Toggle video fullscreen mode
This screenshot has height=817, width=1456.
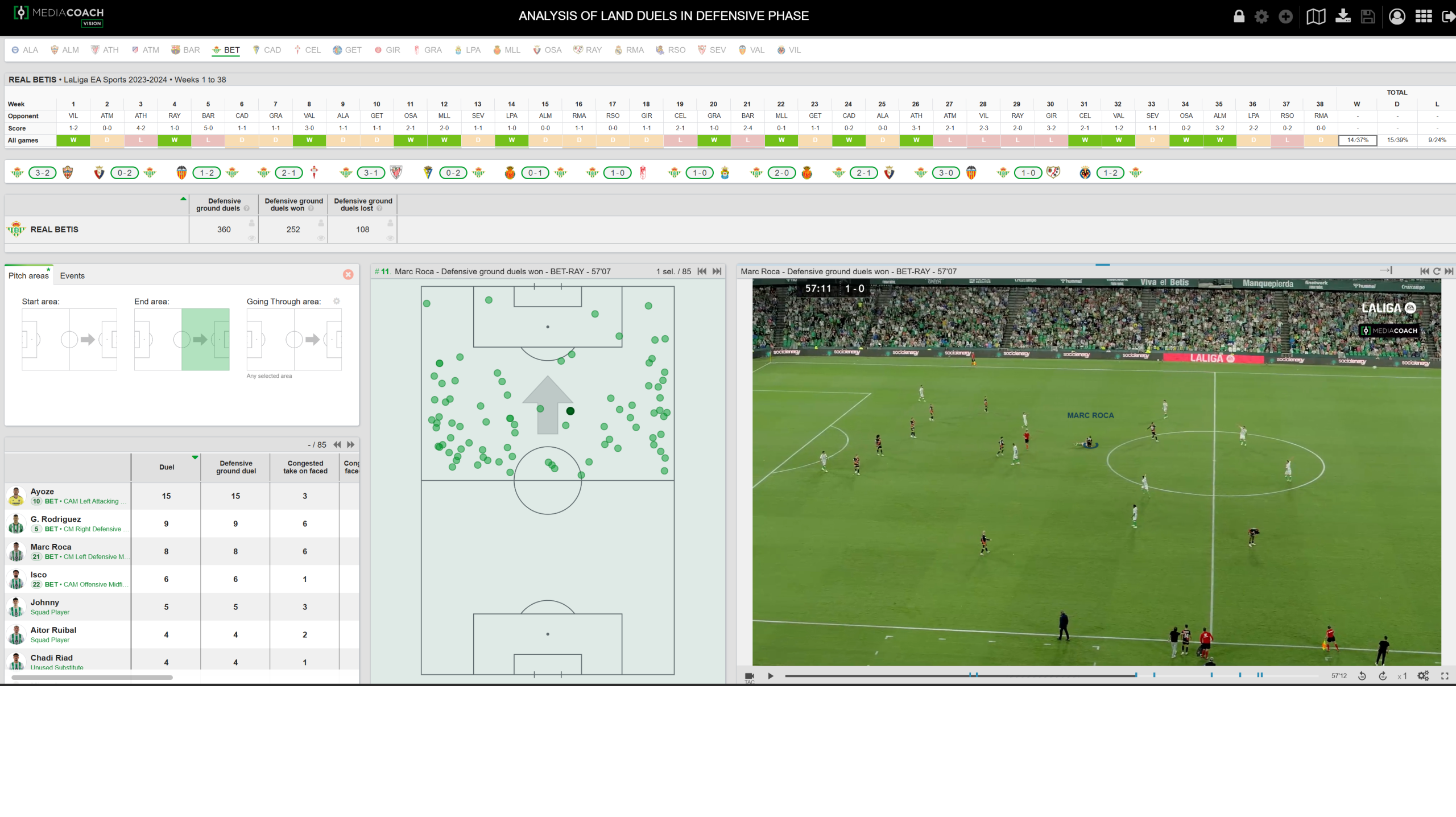pos(1445,676)
